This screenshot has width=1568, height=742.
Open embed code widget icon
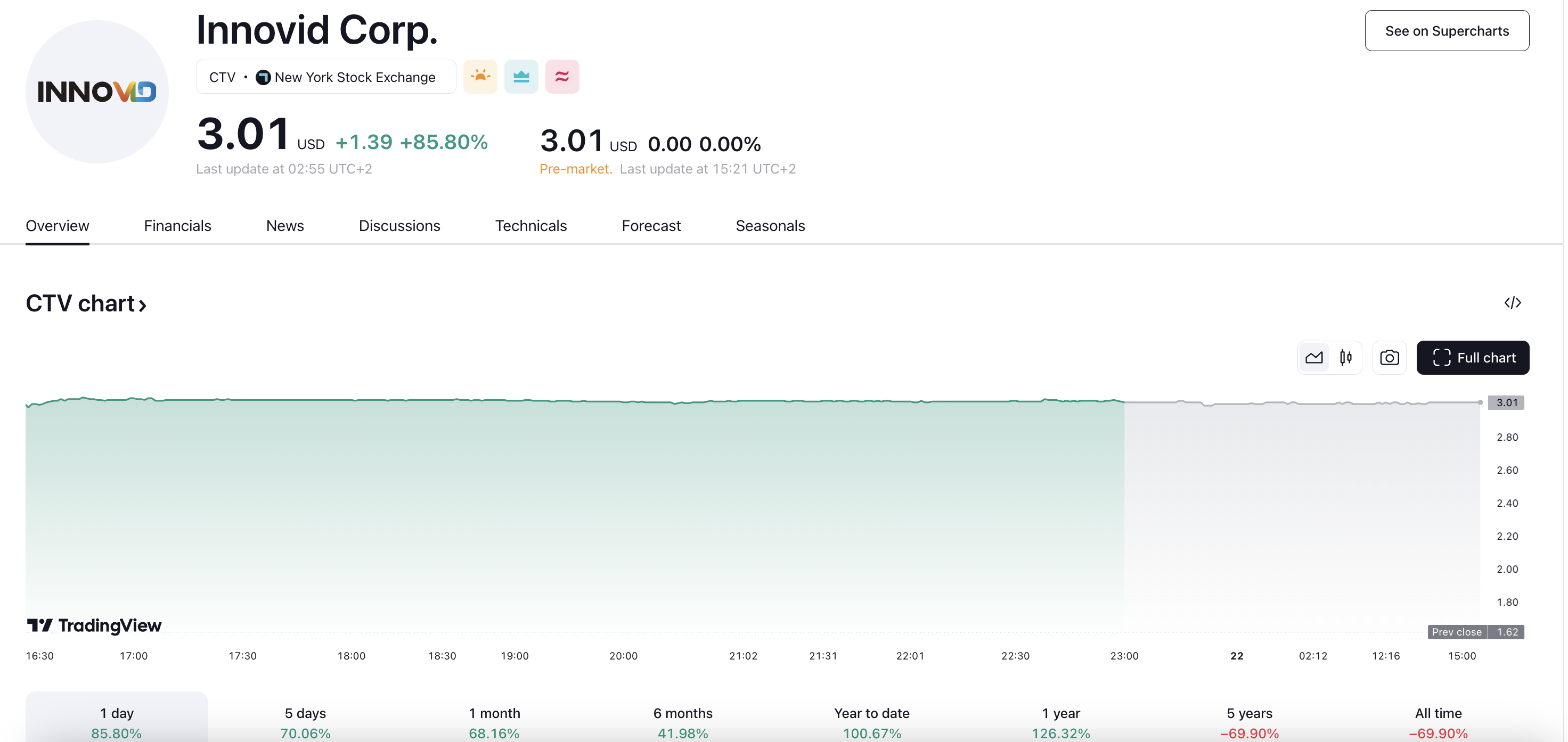[x=1512, y=303]
